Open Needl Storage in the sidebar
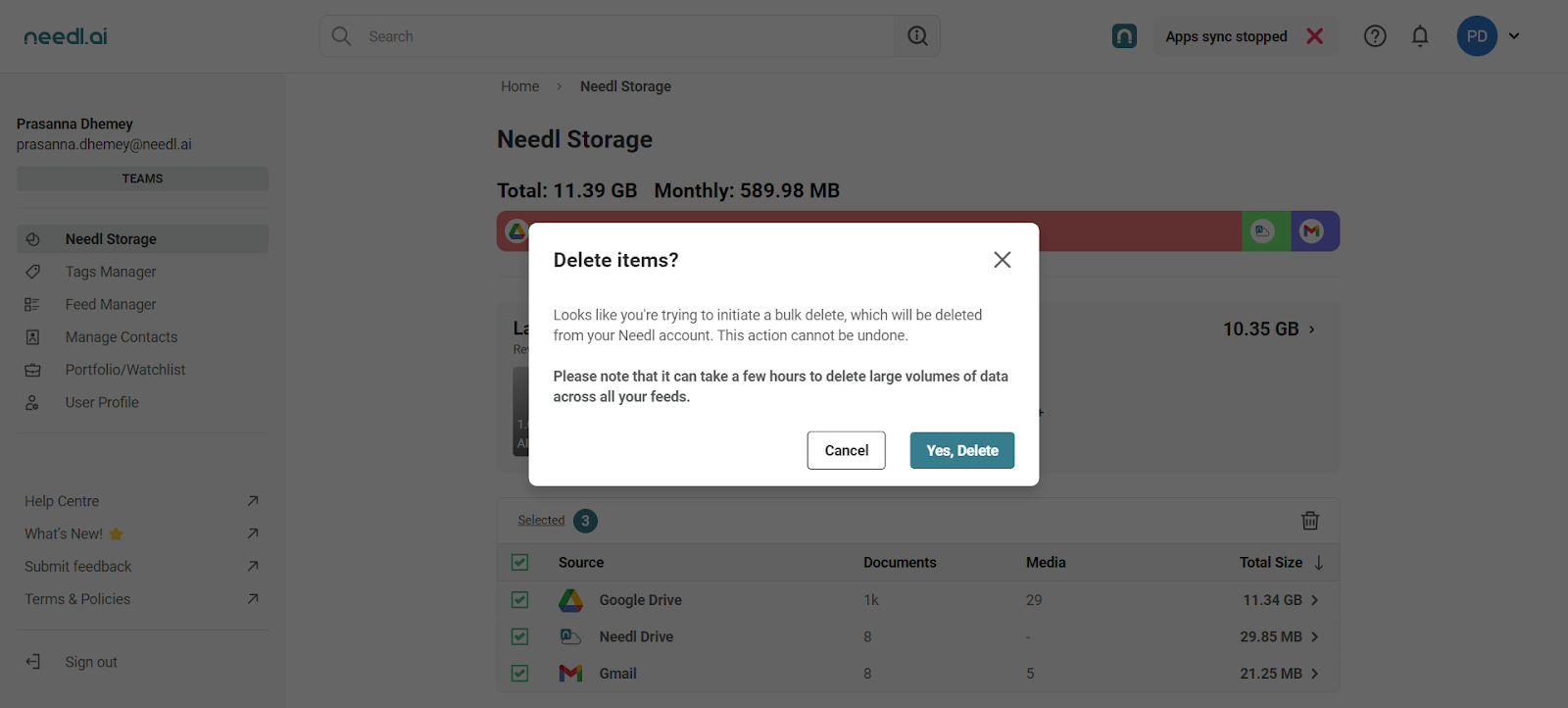The image size is (1568, 708). [x=142, y=239]
